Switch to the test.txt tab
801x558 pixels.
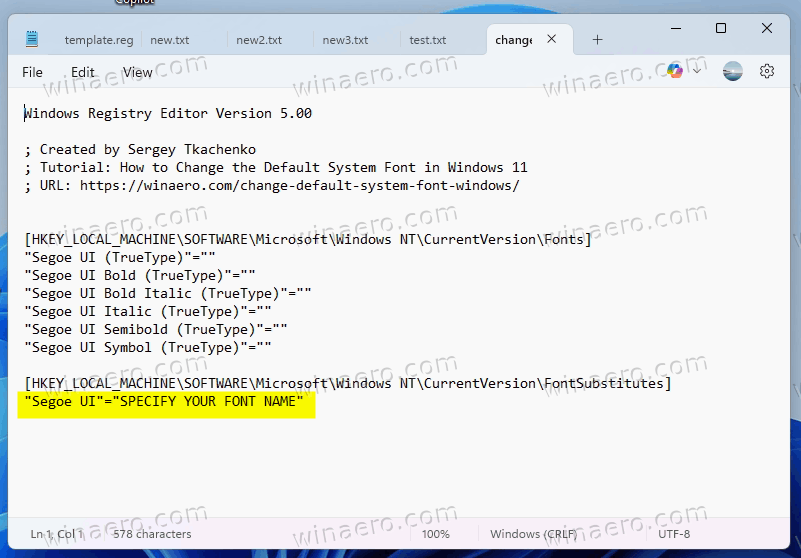(x=428, y=40)
